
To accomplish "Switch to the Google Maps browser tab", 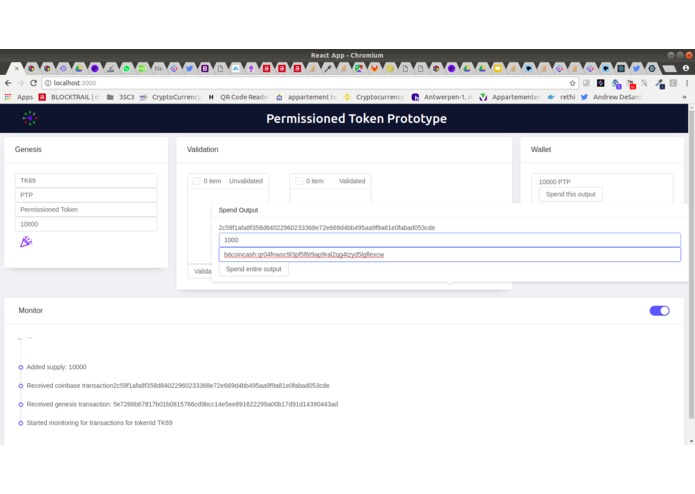I will (x=359, y=68).
